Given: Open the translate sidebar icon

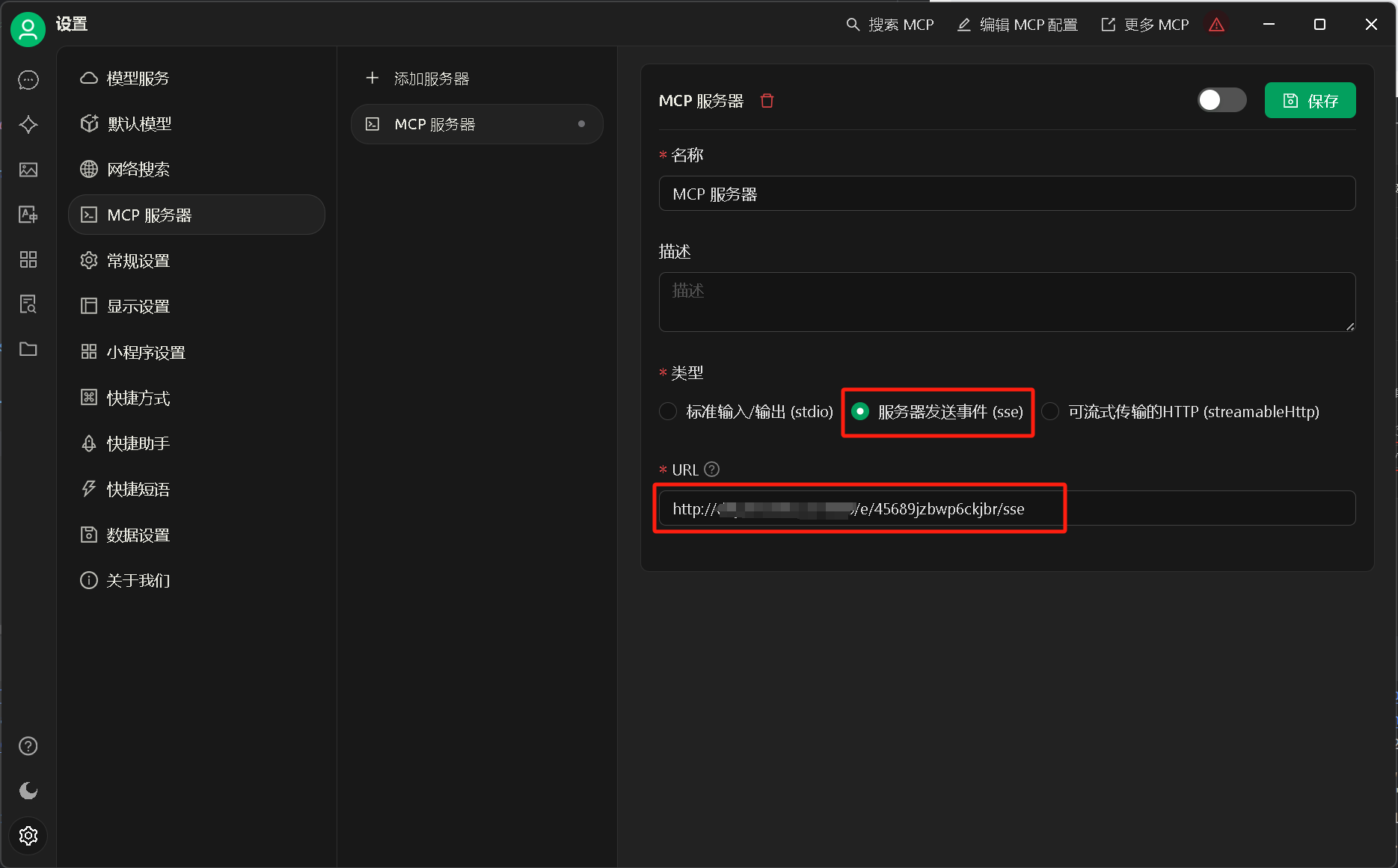Looking at the screenshot, I should [x=28, y=215].
